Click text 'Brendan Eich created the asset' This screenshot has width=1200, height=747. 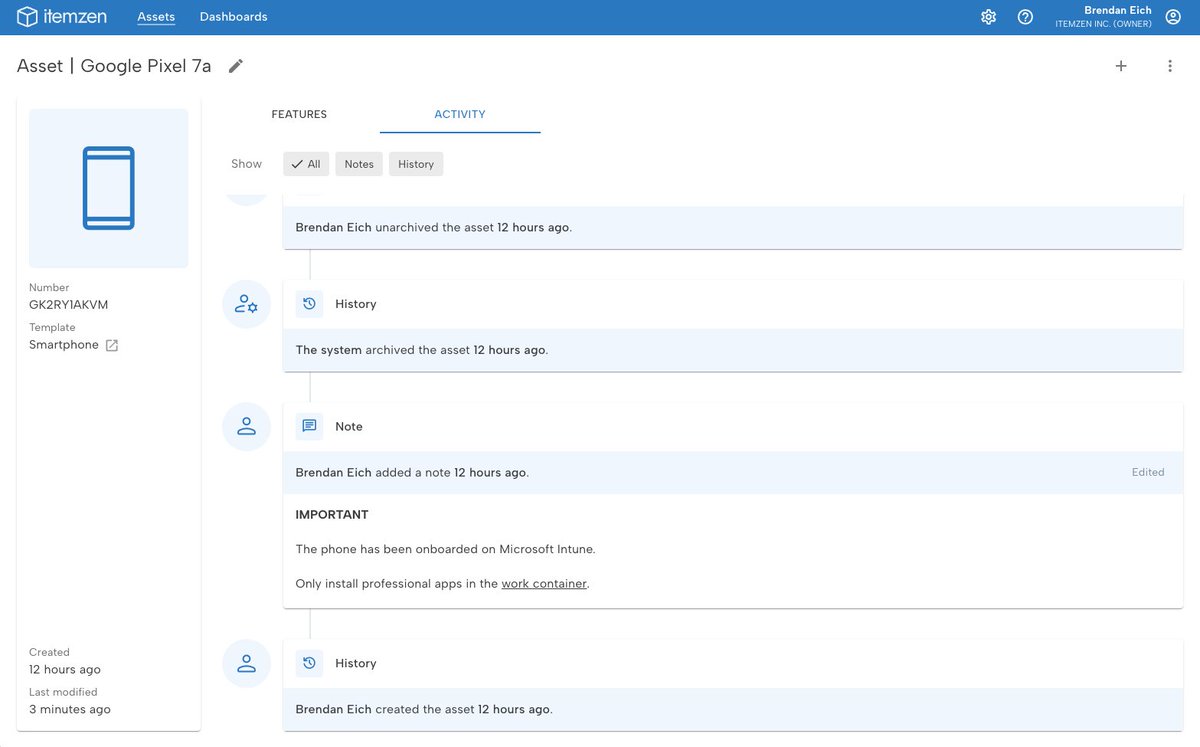pyautogui.click(x=385, y=709)
